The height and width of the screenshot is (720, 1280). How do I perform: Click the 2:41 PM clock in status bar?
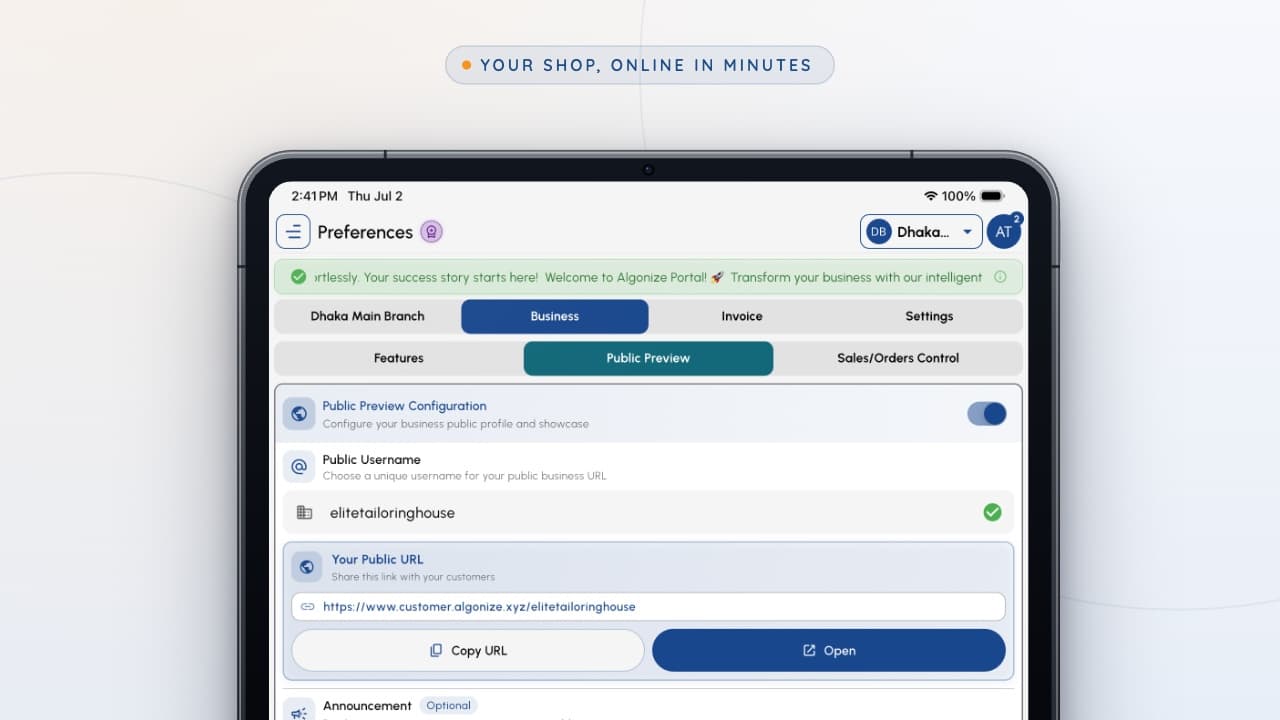click(x=314, y=196)
